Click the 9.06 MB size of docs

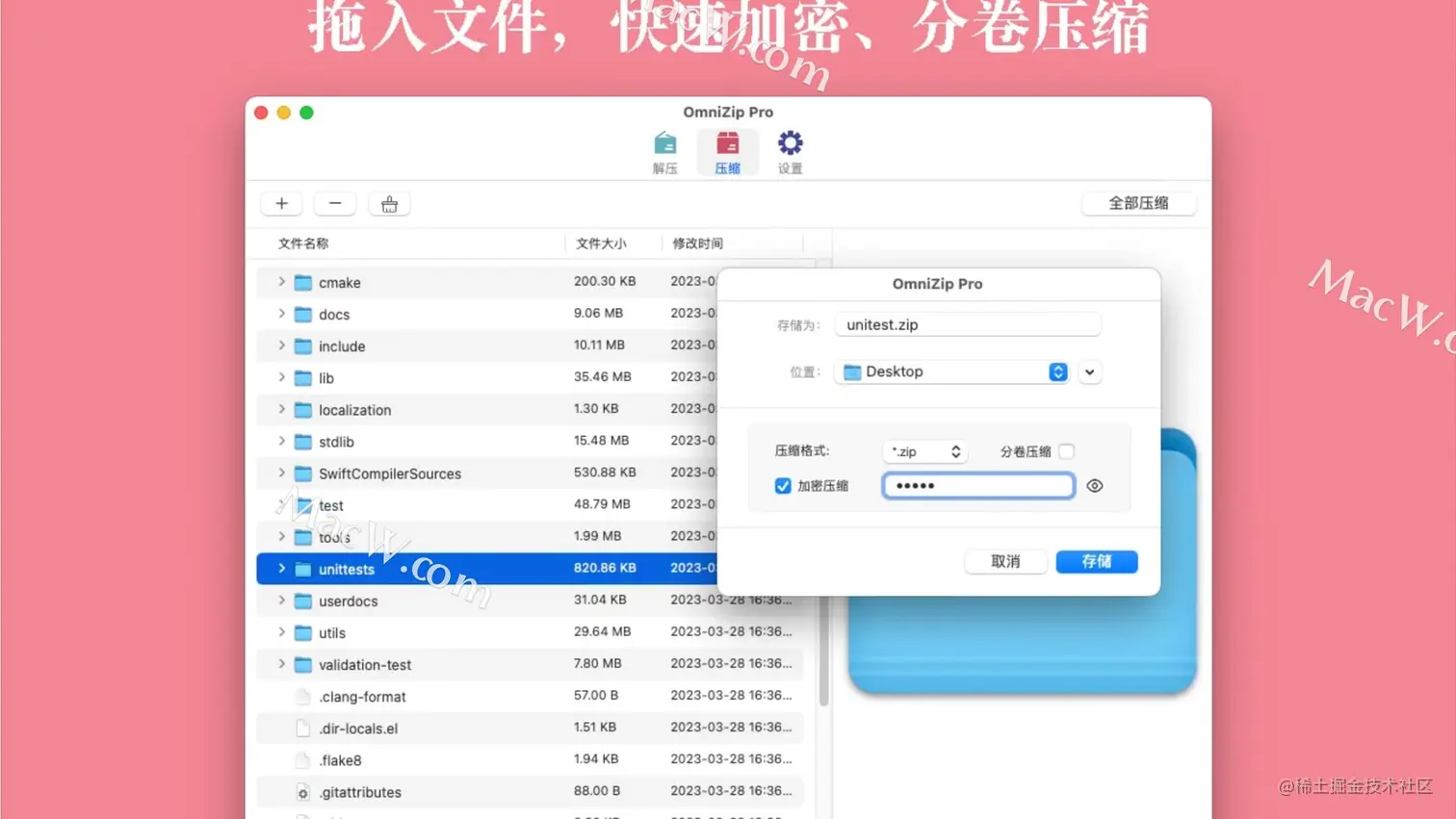[x=598, y=313]
